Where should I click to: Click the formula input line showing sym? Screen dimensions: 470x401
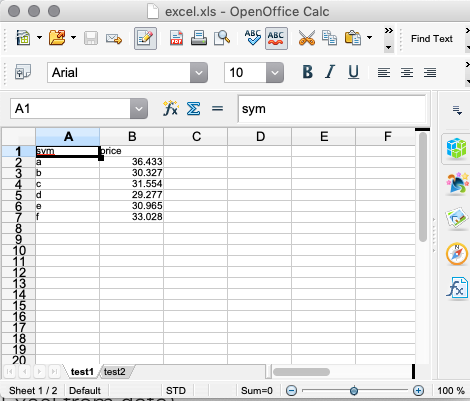332,109
